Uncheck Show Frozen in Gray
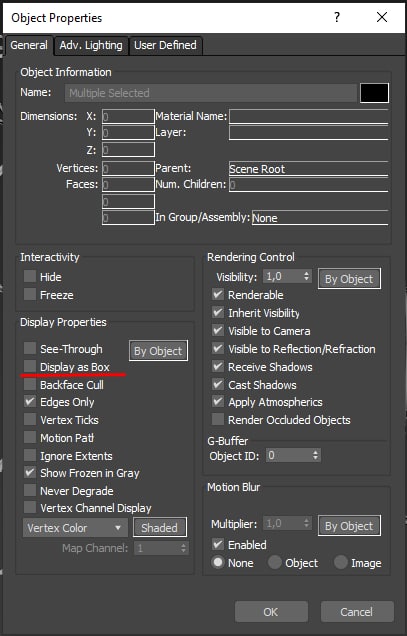The width and height of the screenshot is (407, 636). tap(30, 473)
